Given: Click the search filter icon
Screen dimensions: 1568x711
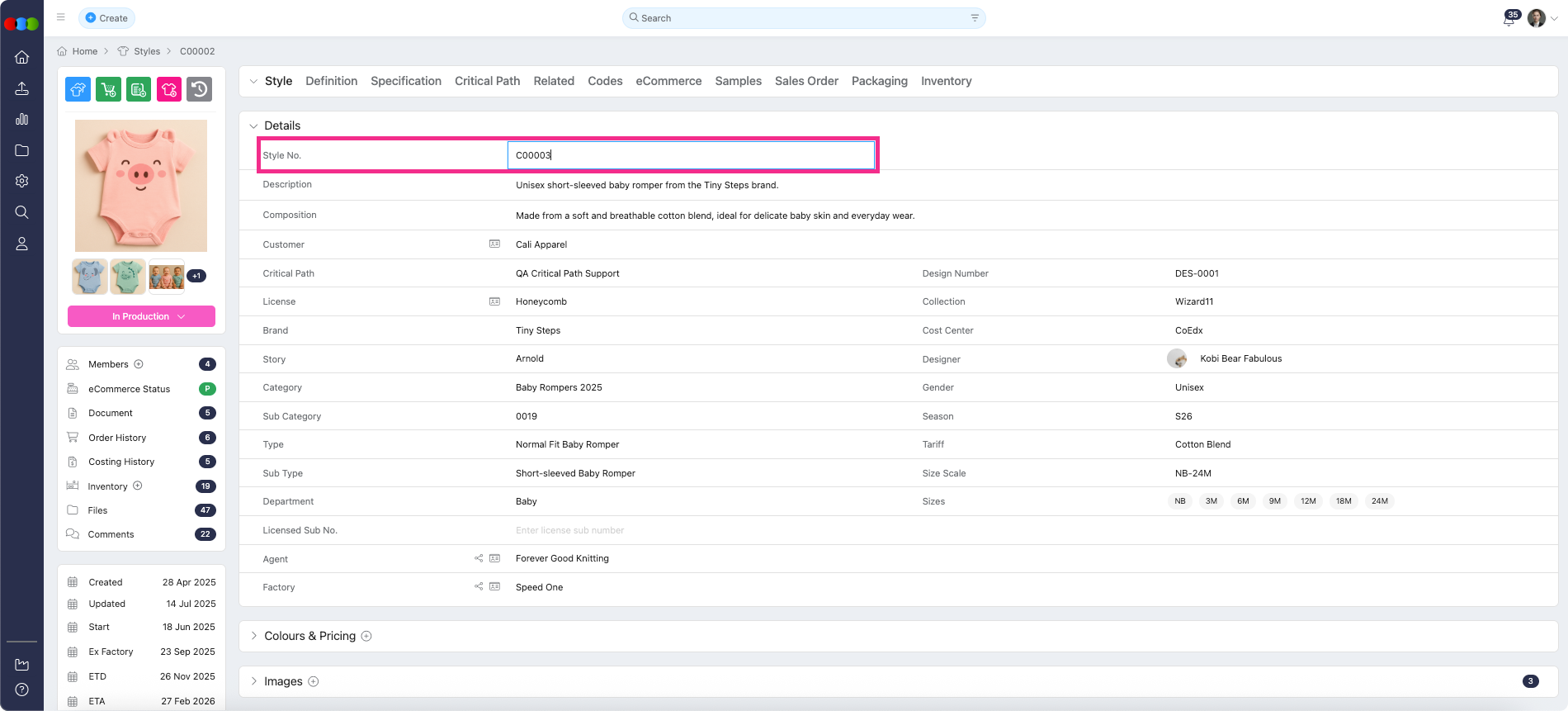Looking at the screenshot, I should click(x=975, y=18).
